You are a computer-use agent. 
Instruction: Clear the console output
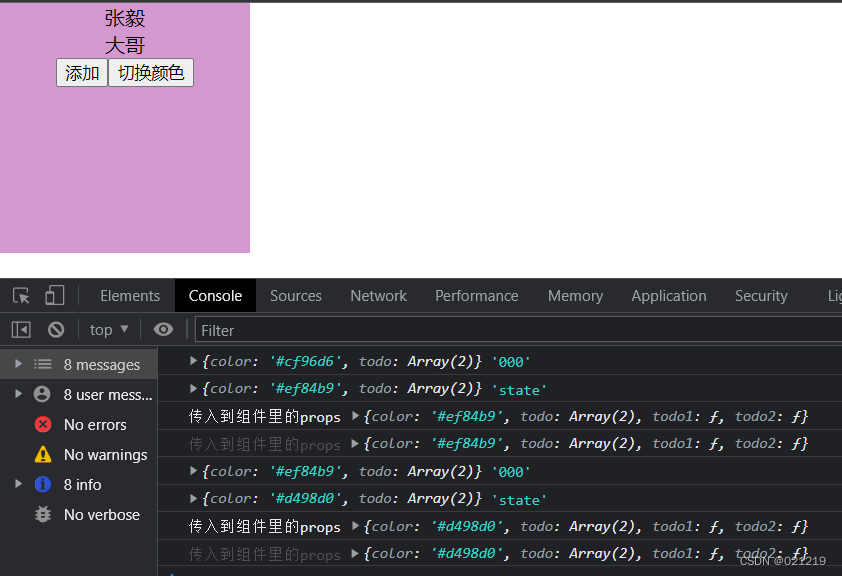pyautogui.click(x=56, y=329)
